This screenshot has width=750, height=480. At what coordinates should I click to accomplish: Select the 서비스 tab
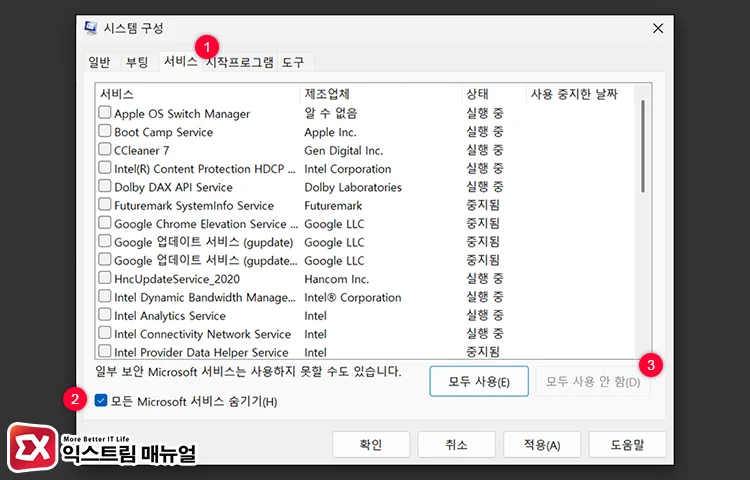point(180,61)
